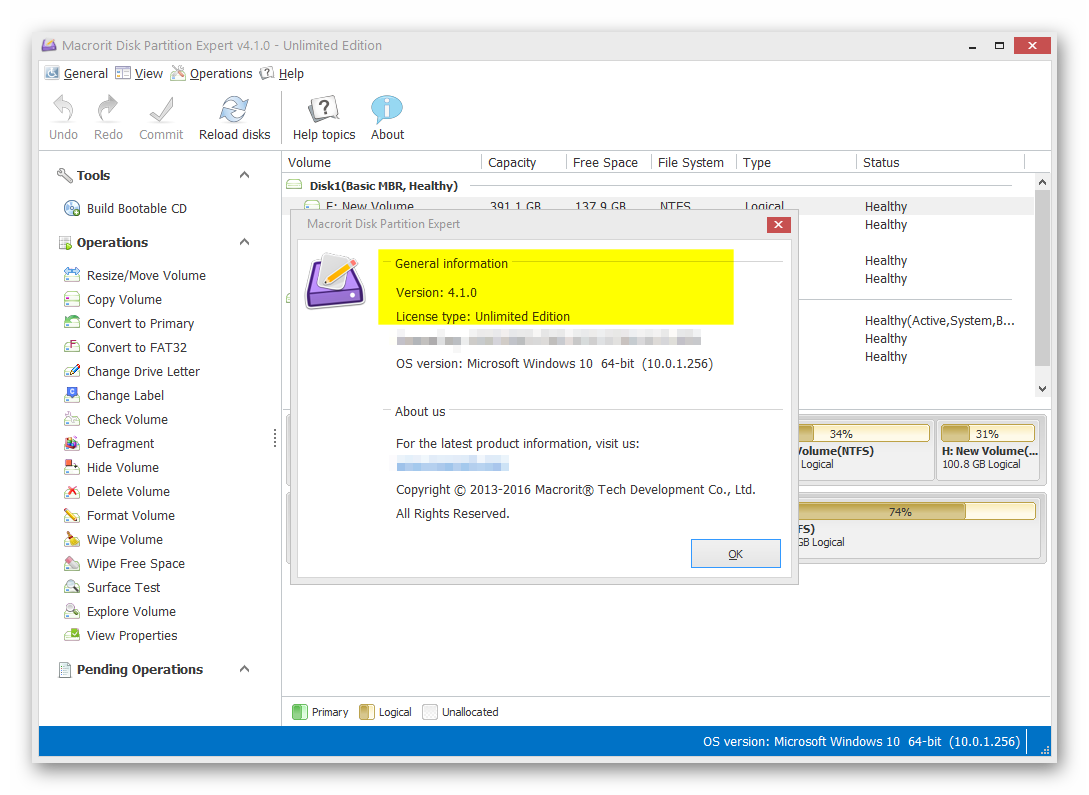Sort by the Status column header
Image resolution: width=1089 pixels, height=795 pixels.
(x=941, y=162)
